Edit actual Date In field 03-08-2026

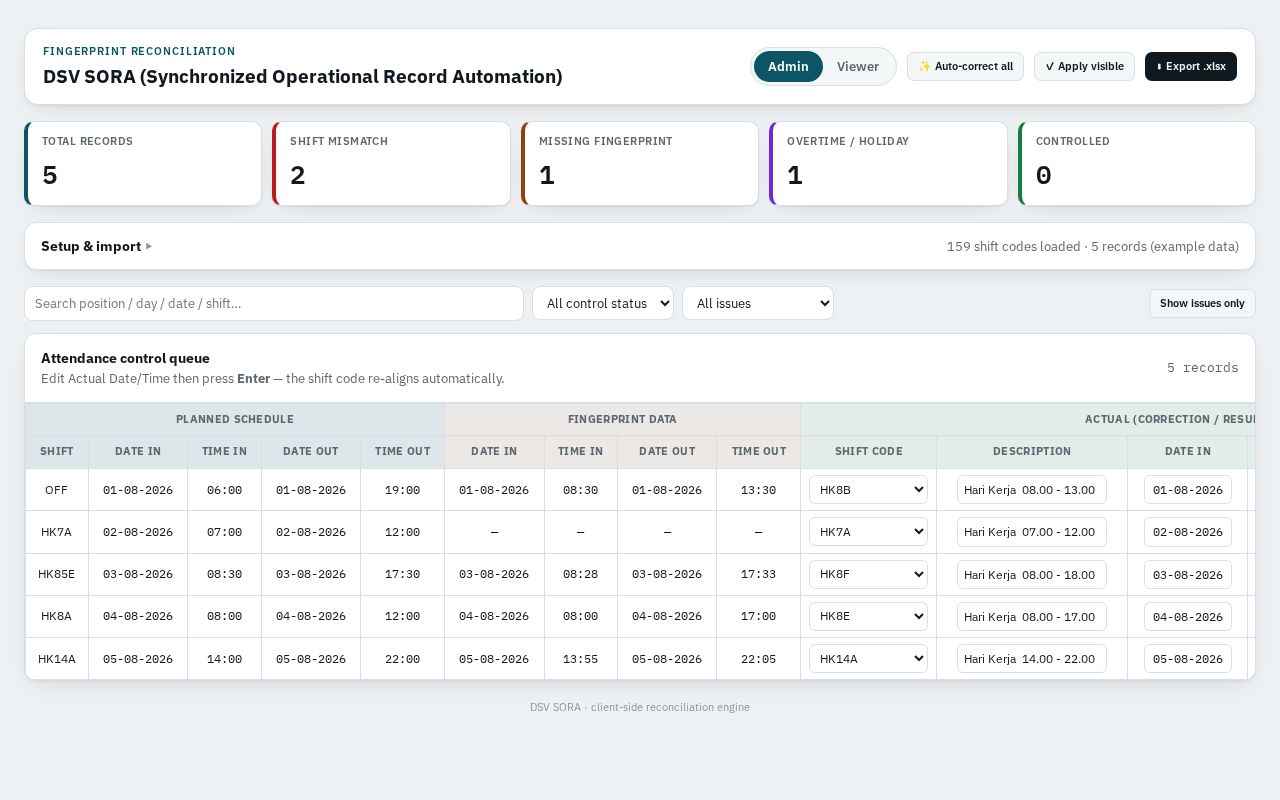click(1188, 575)
